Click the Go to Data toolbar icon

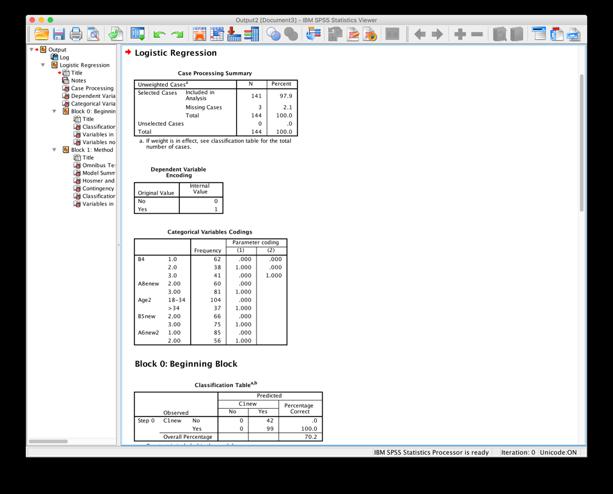point(199,34)
